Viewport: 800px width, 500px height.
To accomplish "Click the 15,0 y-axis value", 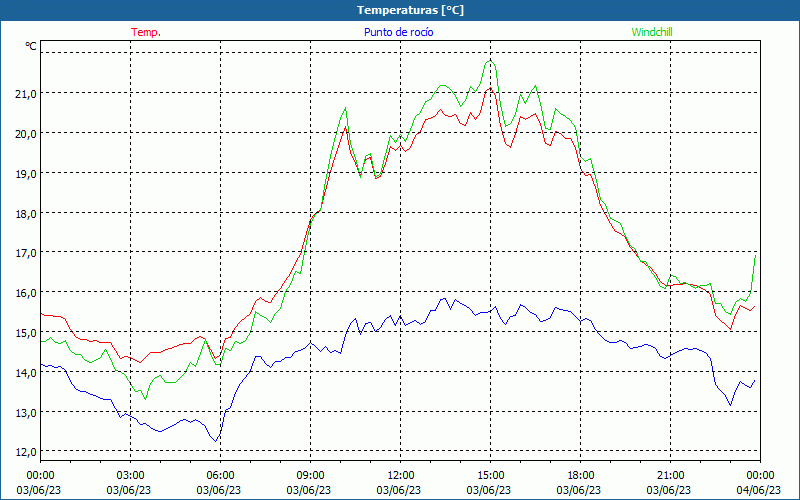I will pos(27,333).
